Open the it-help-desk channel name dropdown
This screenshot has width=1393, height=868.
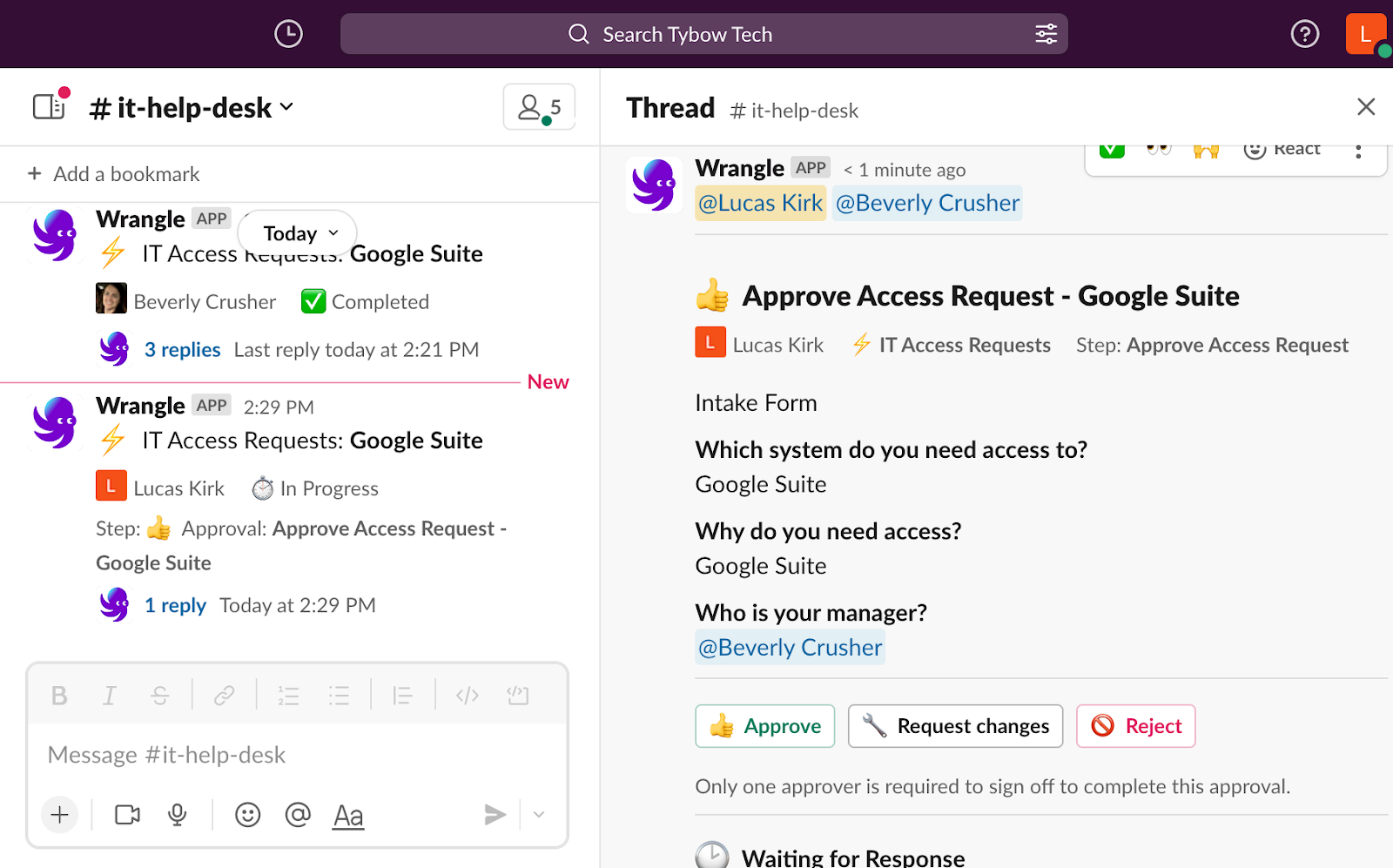pyautogui.click(x=192, y=108)
